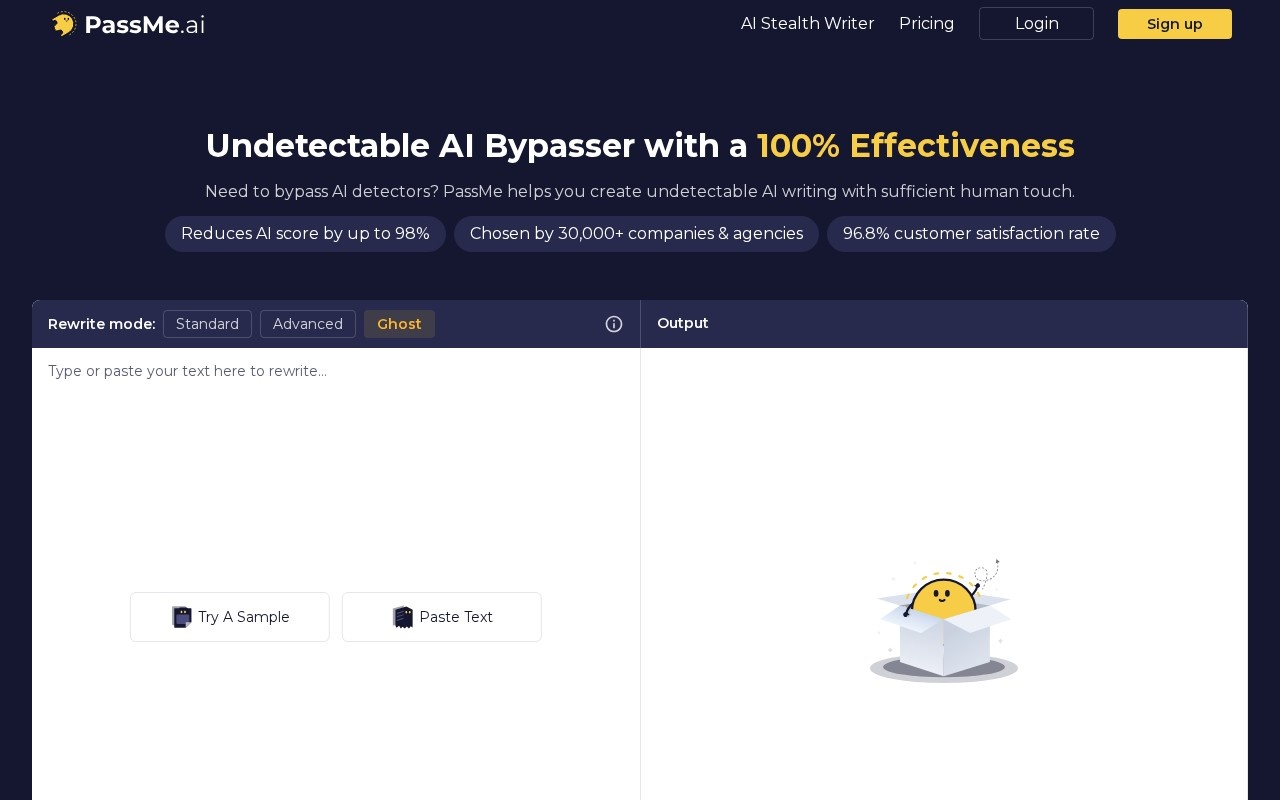
Task: Click the PassMe.ai brand name text
Action: pyautogui.click(x=145, y=25)
